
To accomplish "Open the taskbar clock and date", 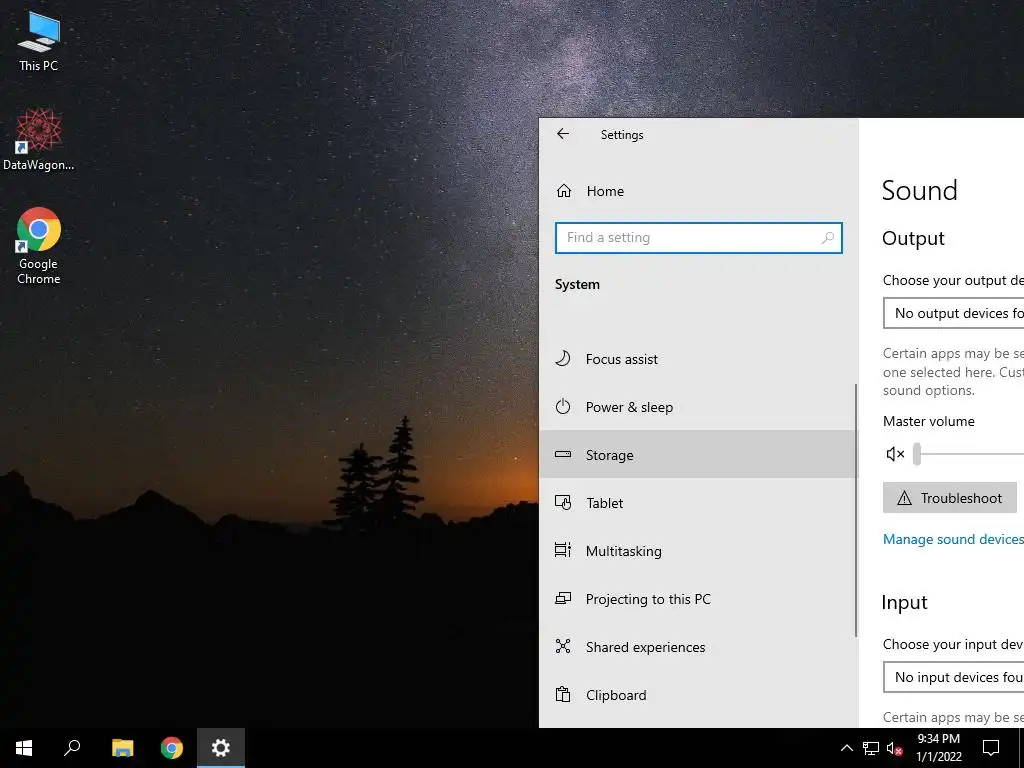I will [x=938, y=748].
